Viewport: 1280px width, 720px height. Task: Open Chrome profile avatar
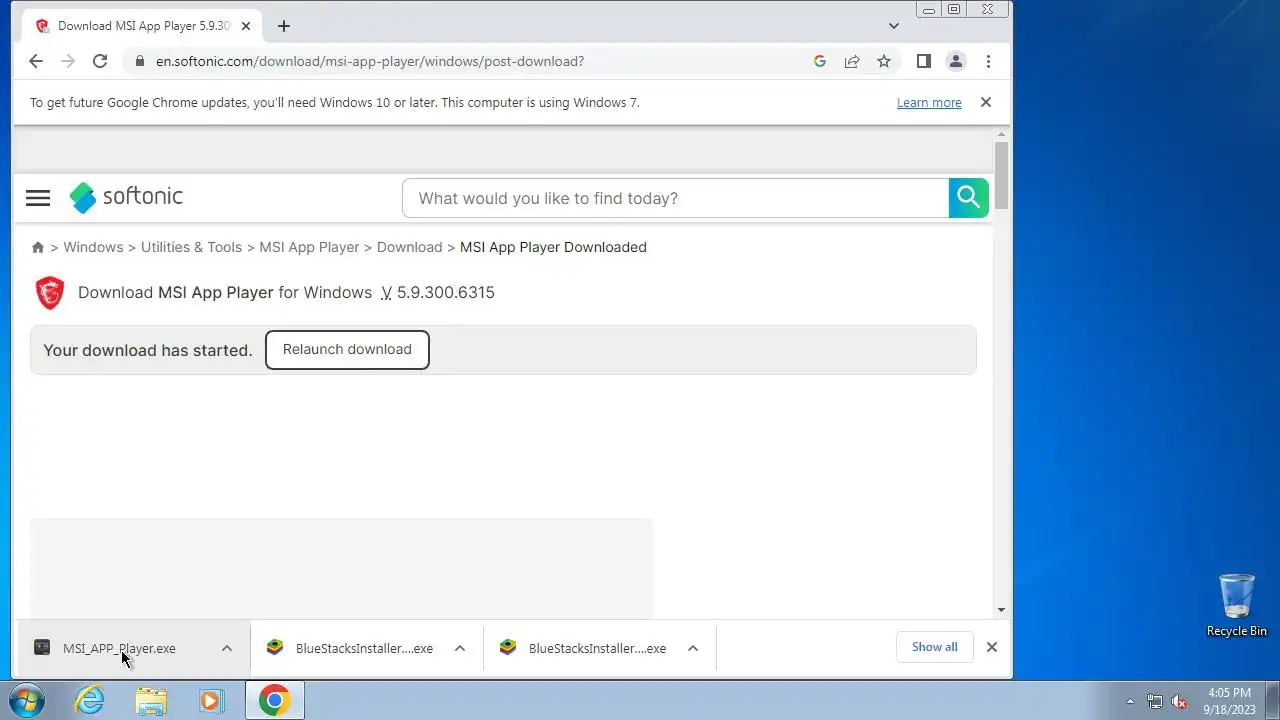point(956,61)
